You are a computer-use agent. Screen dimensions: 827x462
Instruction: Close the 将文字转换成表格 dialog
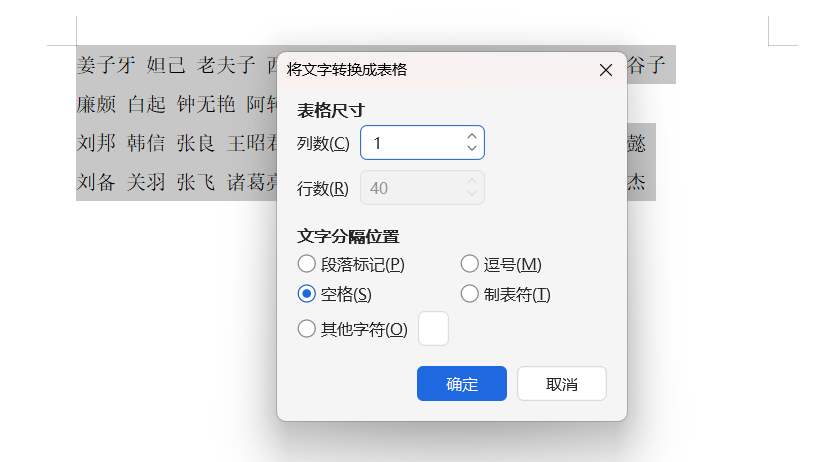[605, 70]
